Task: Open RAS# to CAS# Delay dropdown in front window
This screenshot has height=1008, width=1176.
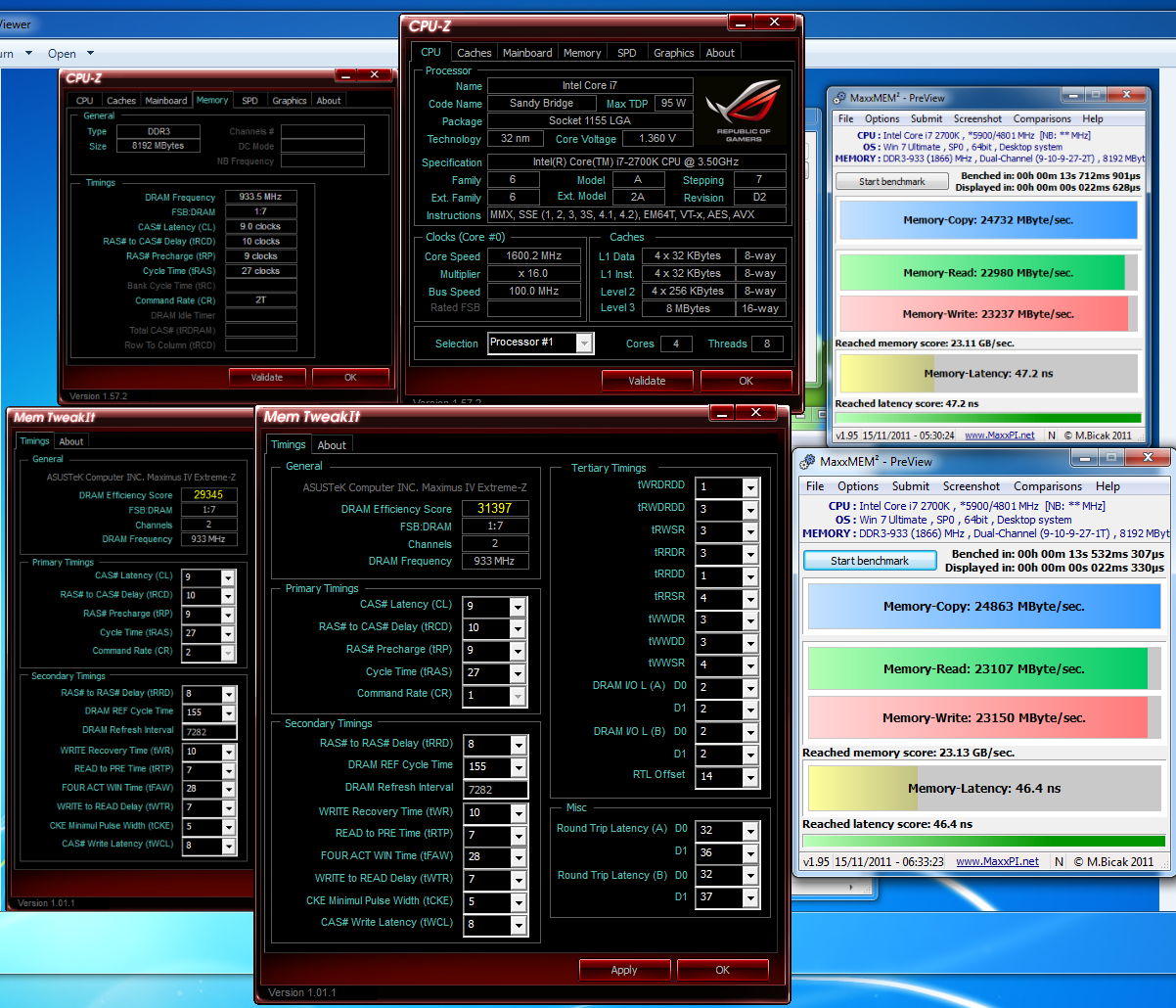Action: coord(518,628)
